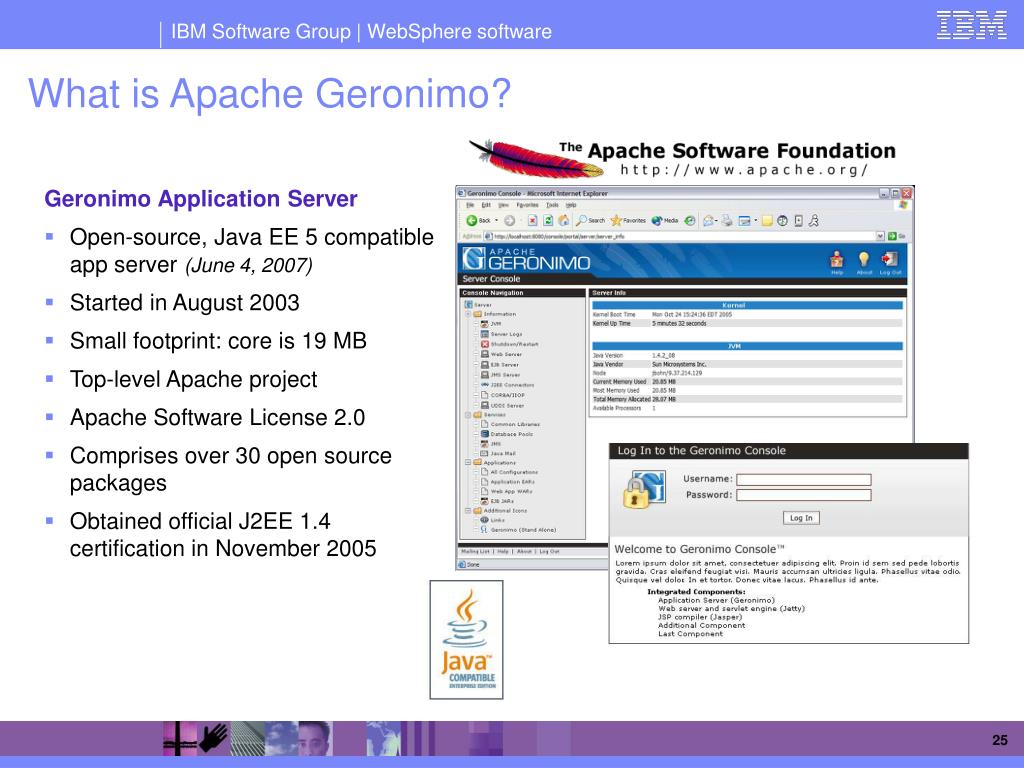The image size is (1024, 768).
Task: Open Server Logs in navigation tree
Action: 501,334
